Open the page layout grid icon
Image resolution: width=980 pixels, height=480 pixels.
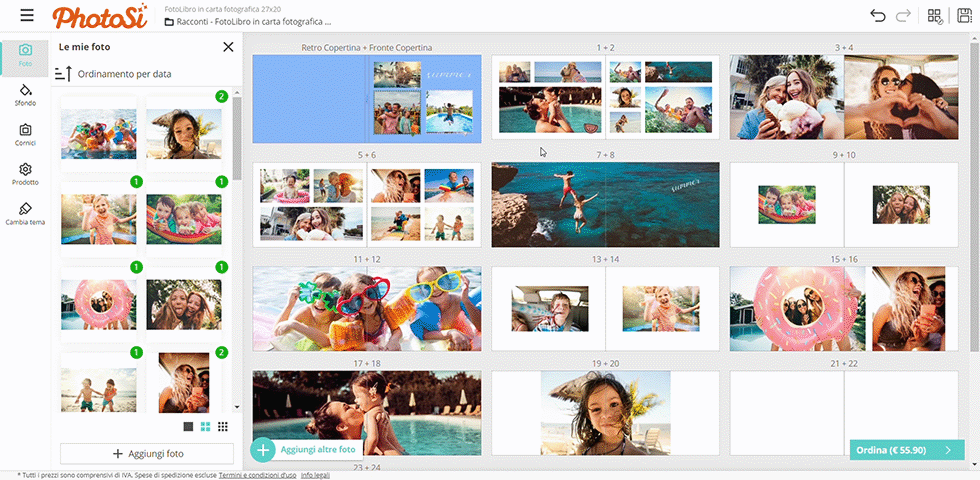[935, 15]
